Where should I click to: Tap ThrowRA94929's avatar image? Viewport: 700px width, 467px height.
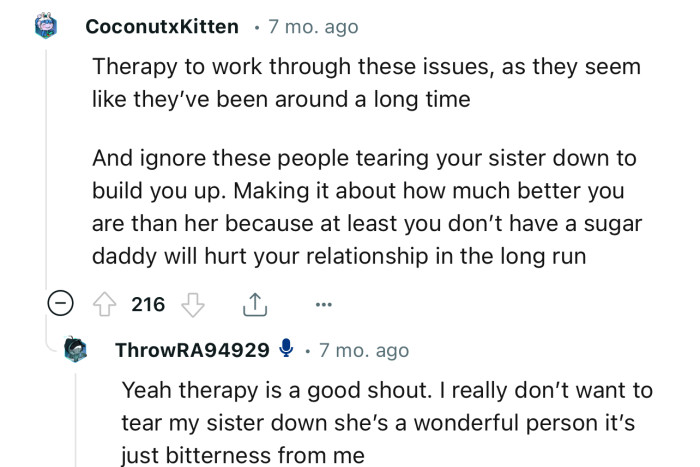click(77, 350)
